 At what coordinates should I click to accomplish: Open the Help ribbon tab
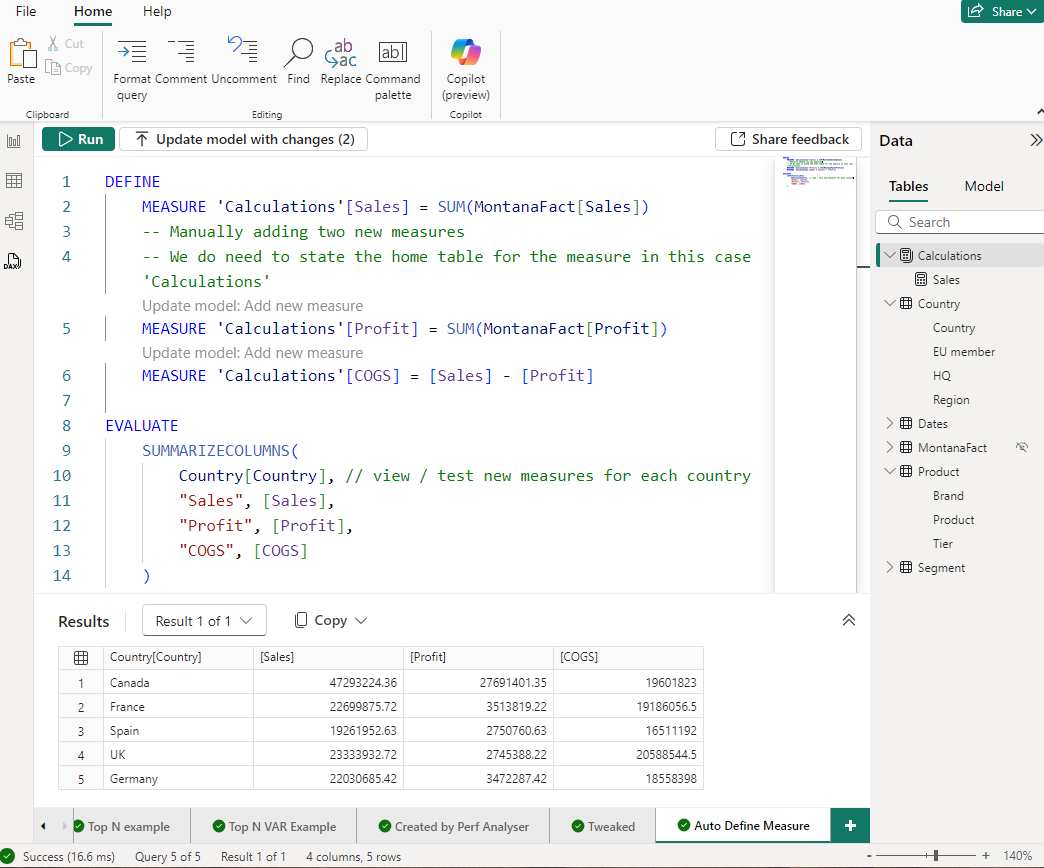157,11
